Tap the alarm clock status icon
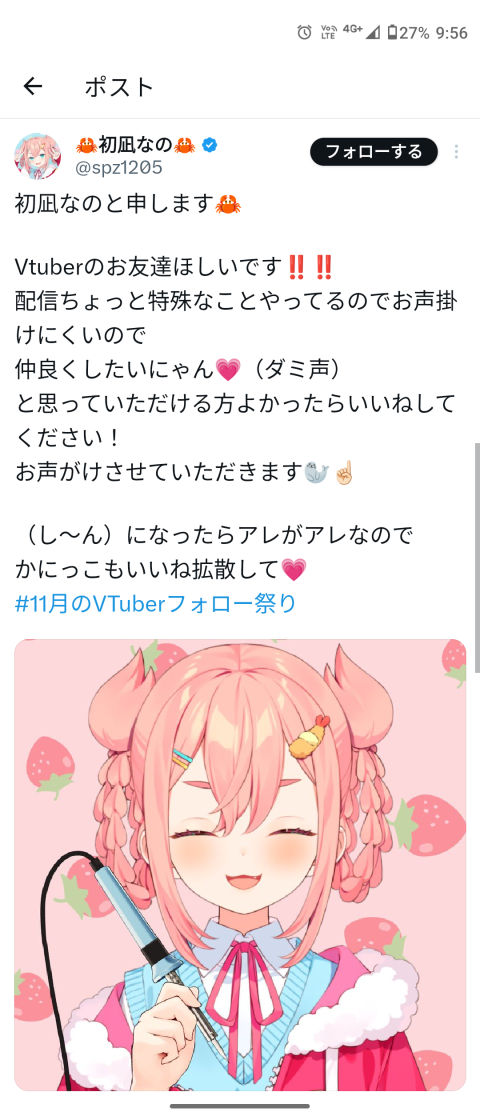Screen dimensions: 480x1120 [304, 32]
